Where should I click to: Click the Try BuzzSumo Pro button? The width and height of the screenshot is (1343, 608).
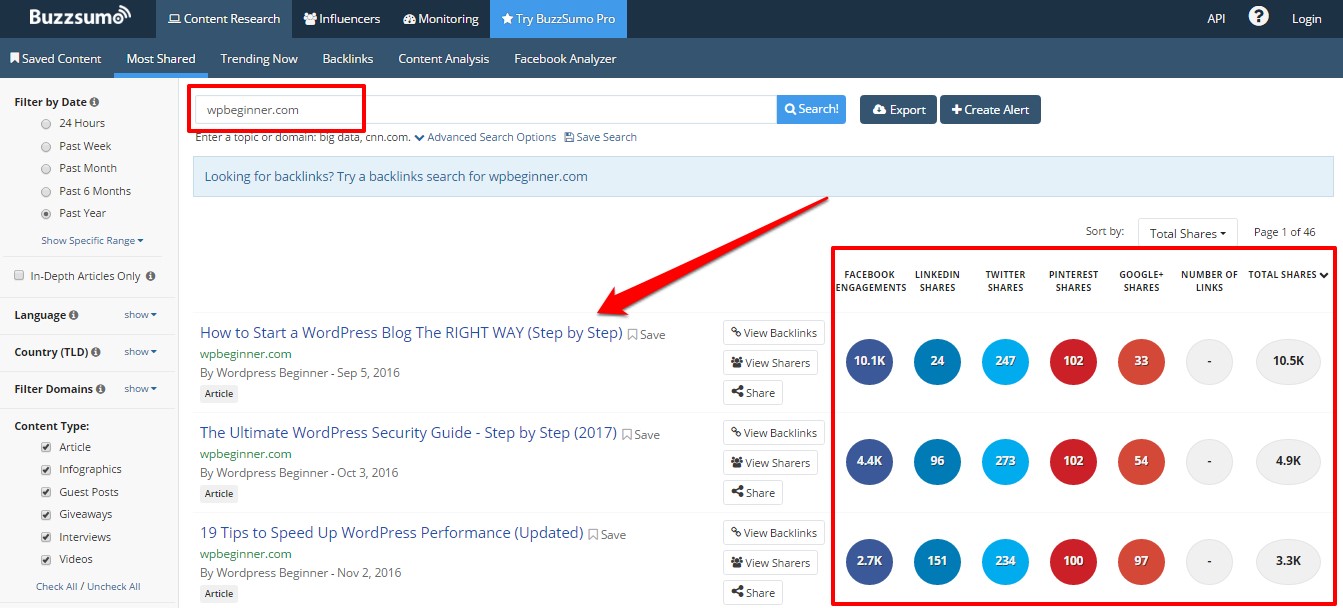coord(559,19)
